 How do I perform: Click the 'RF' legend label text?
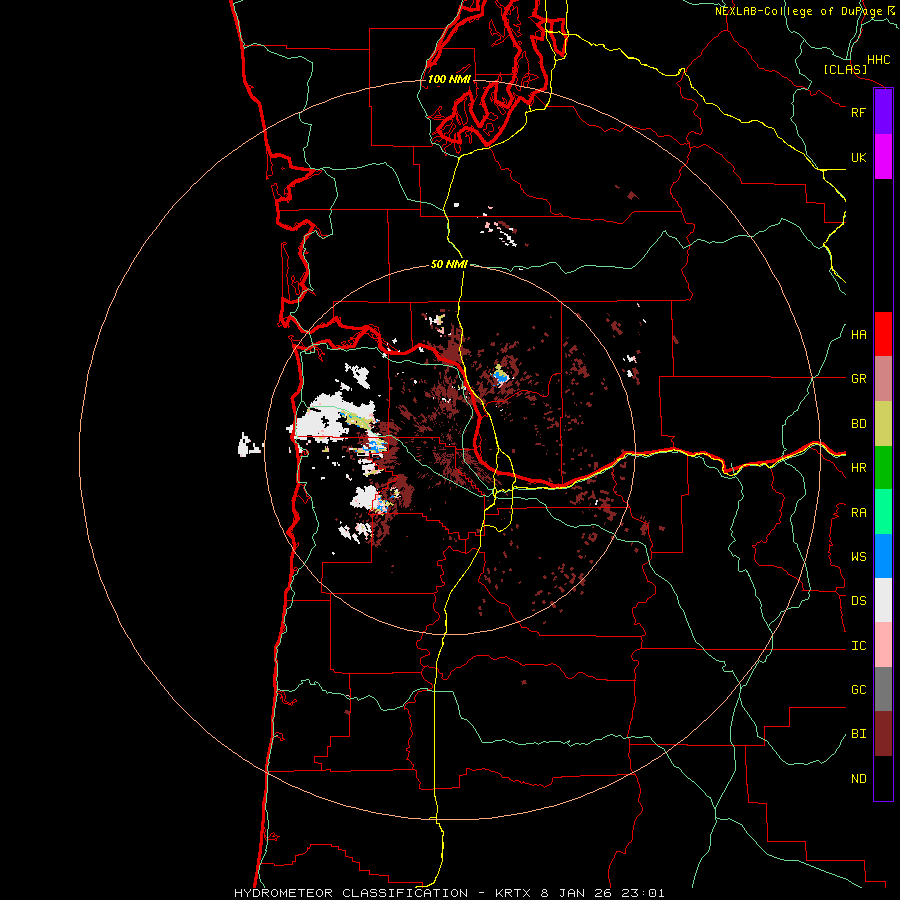point(858,112)
